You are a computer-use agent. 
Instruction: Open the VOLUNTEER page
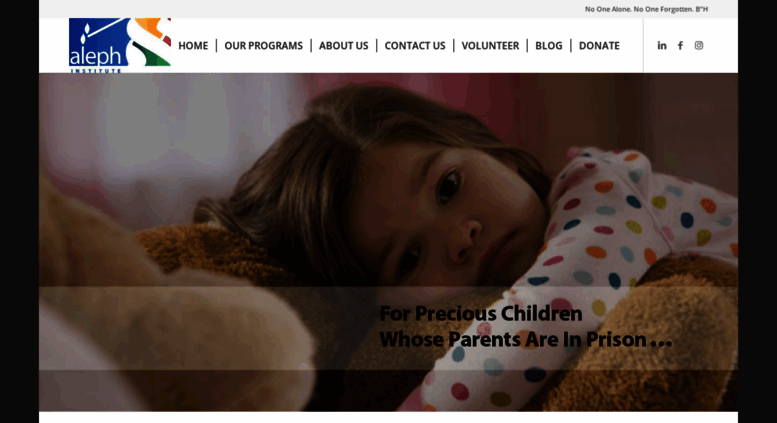[x=490, y=46]
